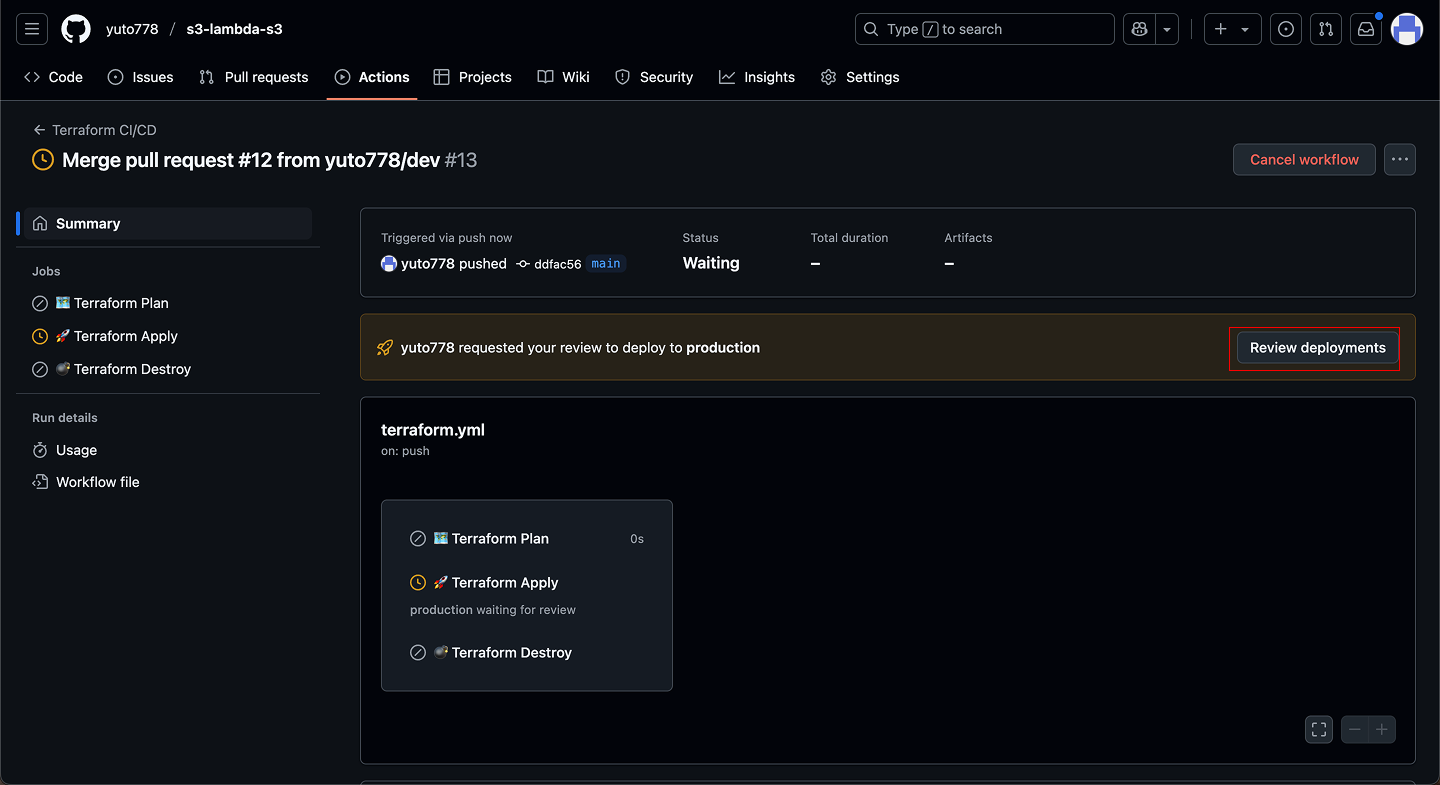The width and height of the screenshot is (1440, 785).
Task: Switch to the Issues tab
Action: coord(140,77)
